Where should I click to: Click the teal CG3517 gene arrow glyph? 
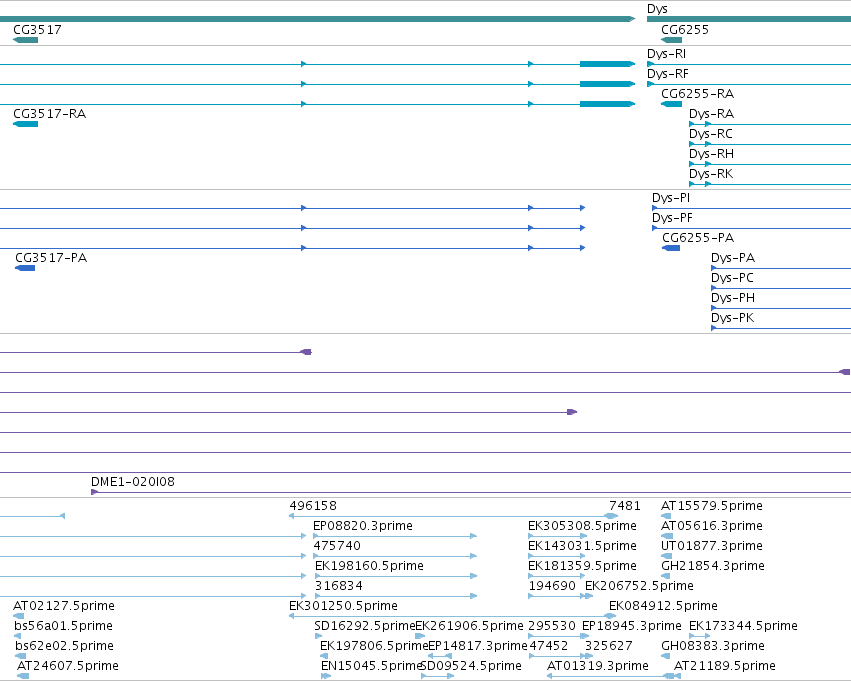pyautogui.click(x=26, y=40)
